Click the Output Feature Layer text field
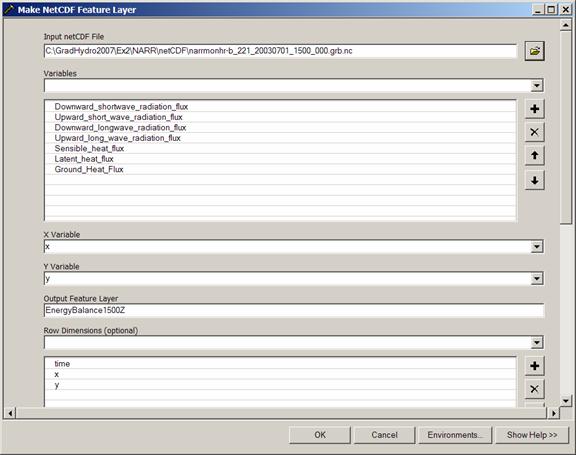Viewport: 576px width, 455px height. tap(294, 310)
